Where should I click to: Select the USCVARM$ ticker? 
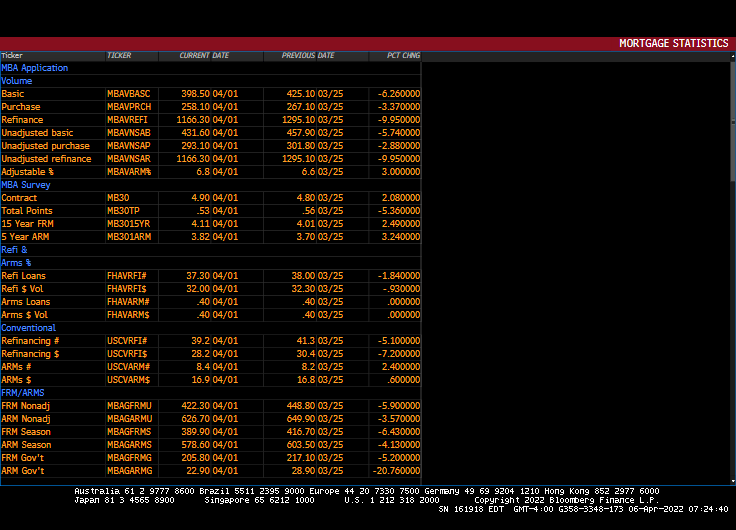pos(128,380)
